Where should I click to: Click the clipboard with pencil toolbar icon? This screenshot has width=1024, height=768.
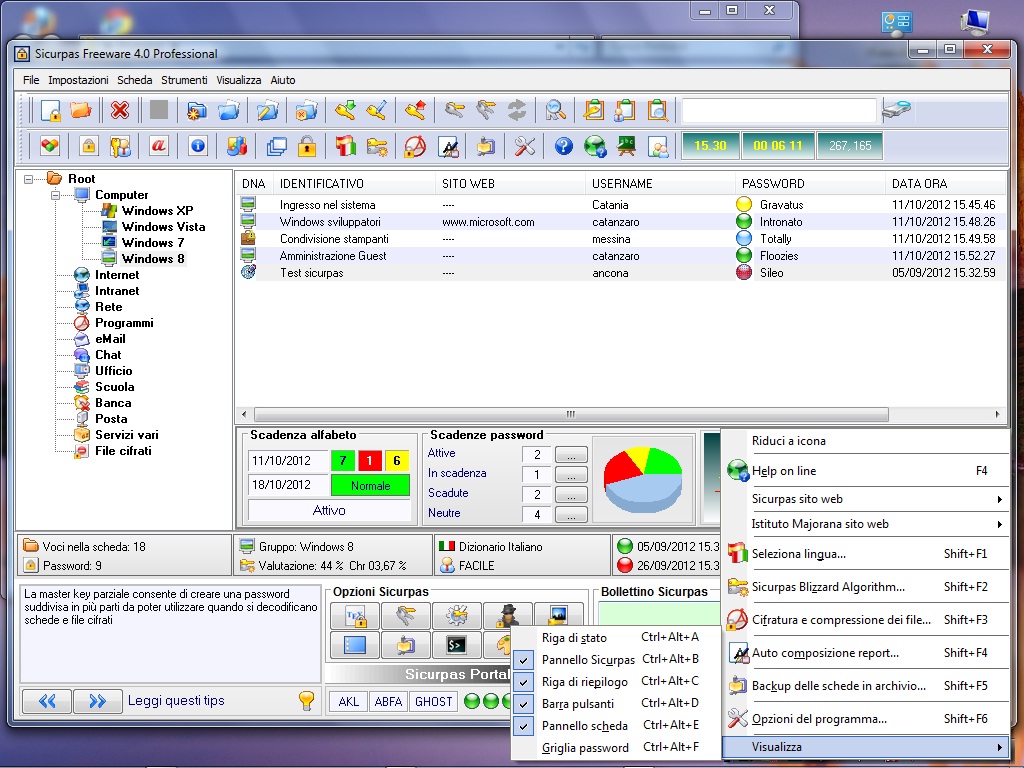[594, 110]
